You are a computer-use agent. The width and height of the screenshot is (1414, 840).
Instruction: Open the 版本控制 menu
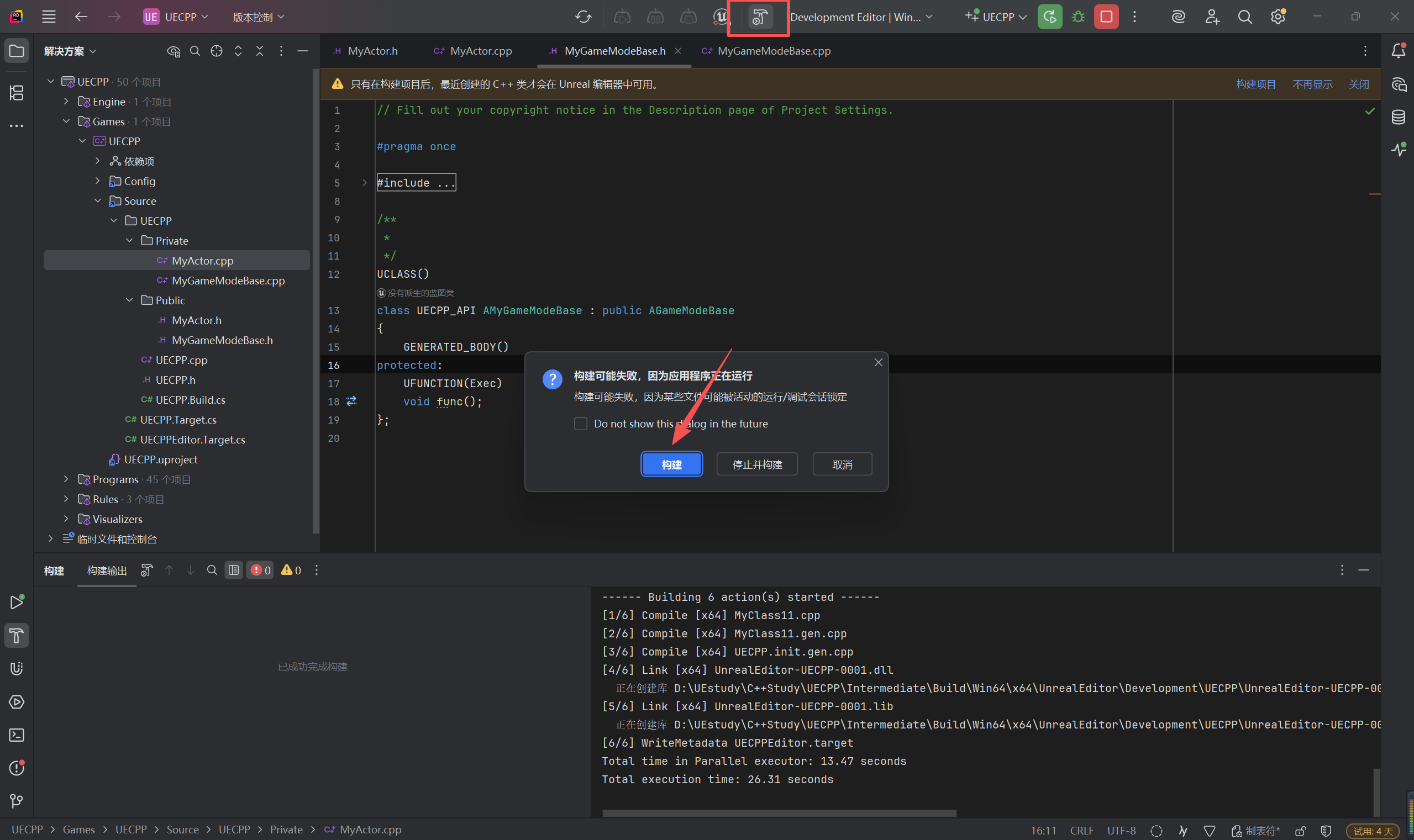pyautogui.click(x=258, y=17)
